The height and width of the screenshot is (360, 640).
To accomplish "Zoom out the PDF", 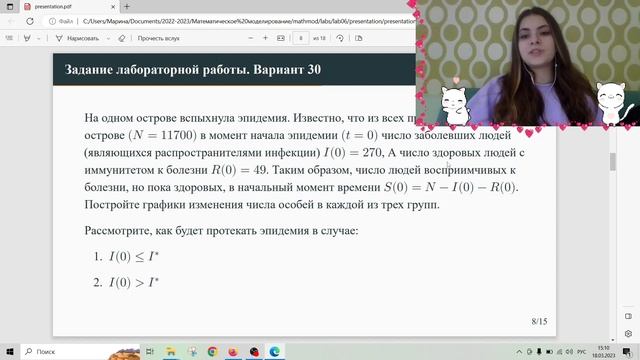I will [x=251, y=38].
